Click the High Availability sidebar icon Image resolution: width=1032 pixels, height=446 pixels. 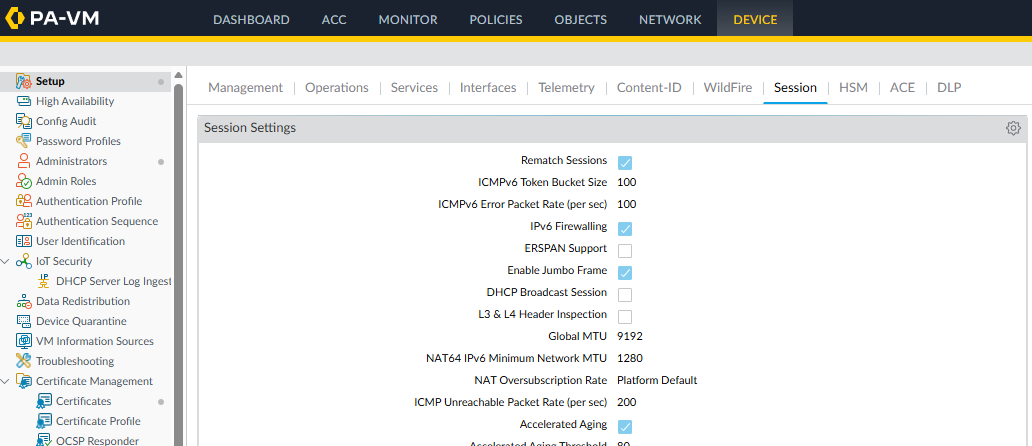[x=24, y=101]
